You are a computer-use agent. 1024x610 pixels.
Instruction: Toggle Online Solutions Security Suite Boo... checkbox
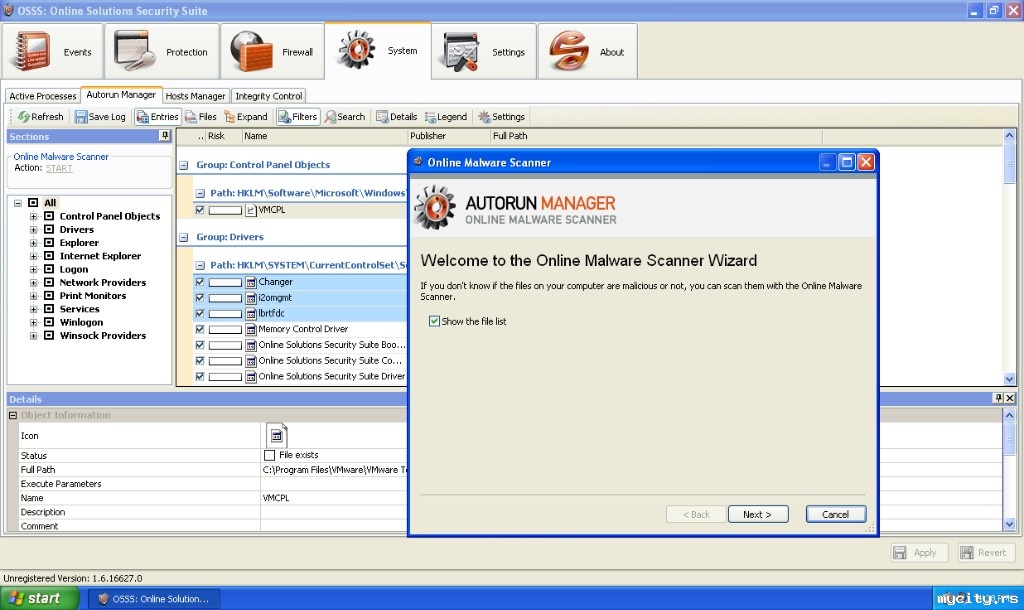click(x=200, y=345)
